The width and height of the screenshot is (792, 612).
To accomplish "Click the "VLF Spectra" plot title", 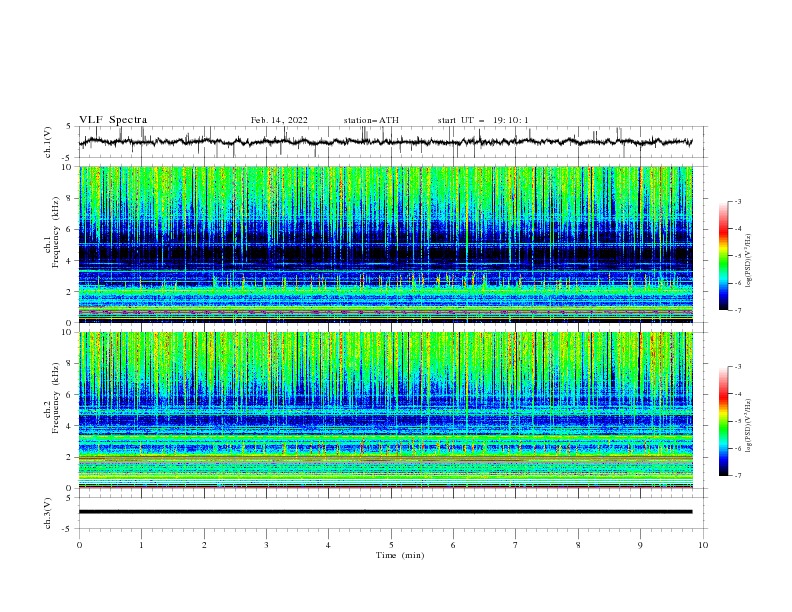I will [113, 120].
